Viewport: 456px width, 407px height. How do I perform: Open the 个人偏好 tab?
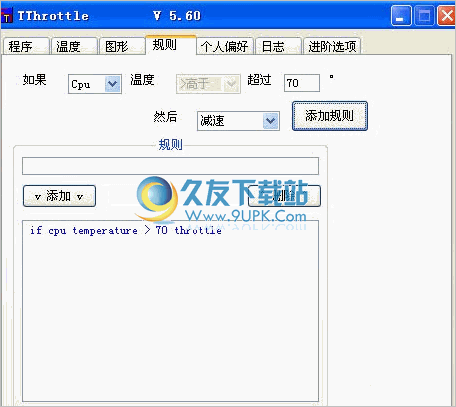(x=225, y=46)
